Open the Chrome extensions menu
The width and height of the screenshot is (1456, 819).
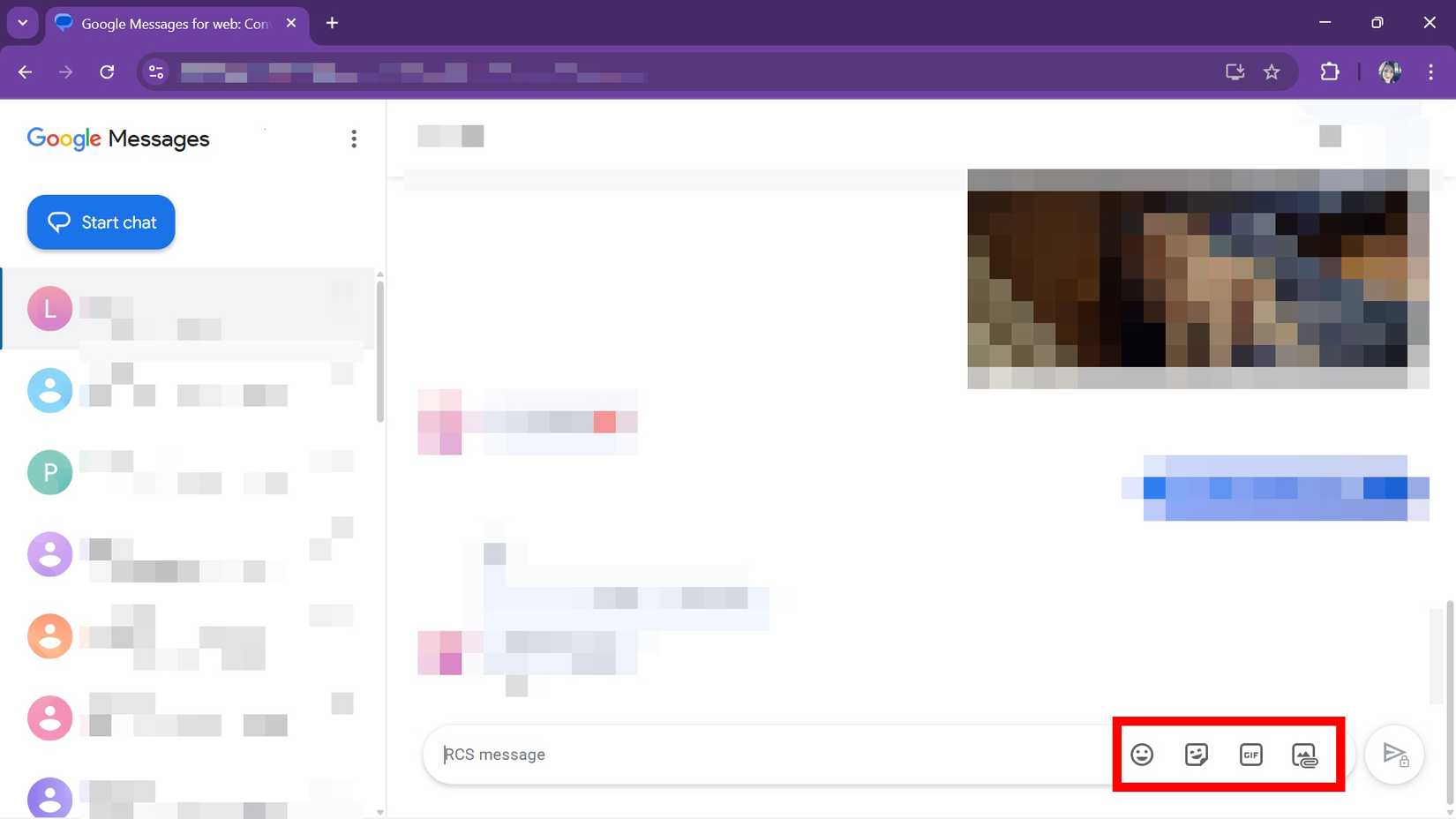[1329, 72]
